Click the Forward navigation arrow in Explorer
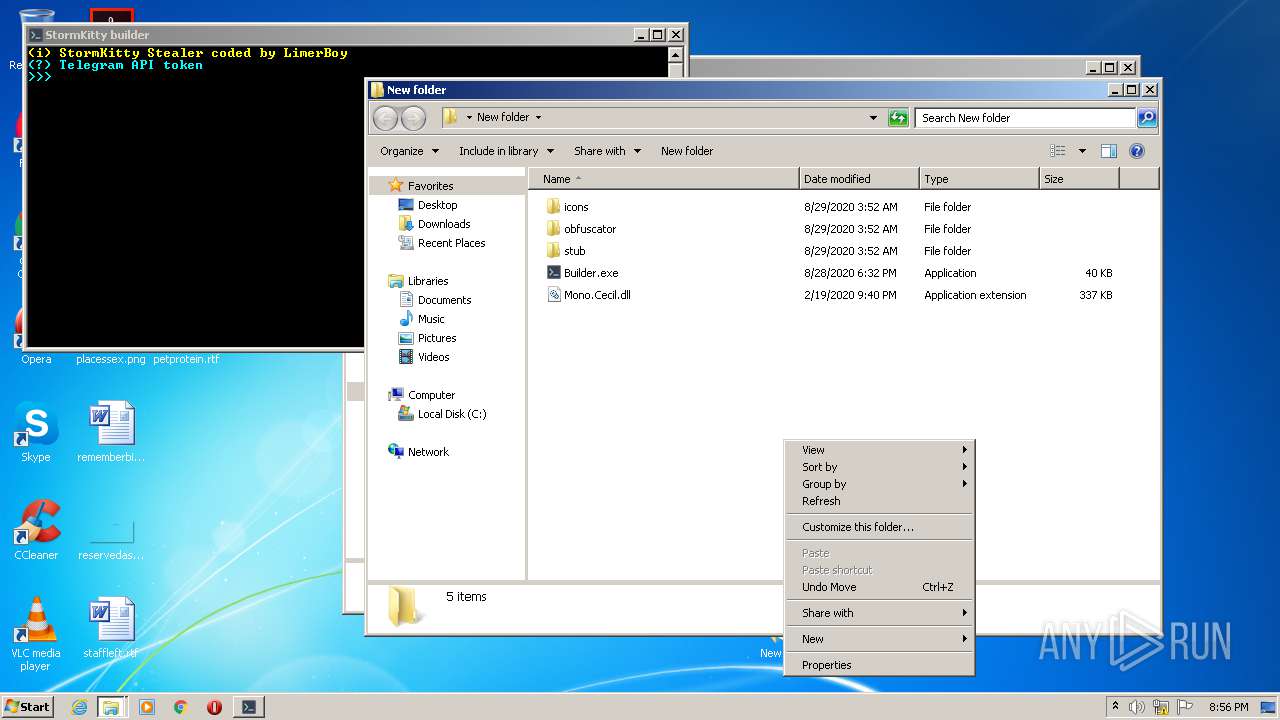This screenshot has width=1280, height=720. coord(413,118)
